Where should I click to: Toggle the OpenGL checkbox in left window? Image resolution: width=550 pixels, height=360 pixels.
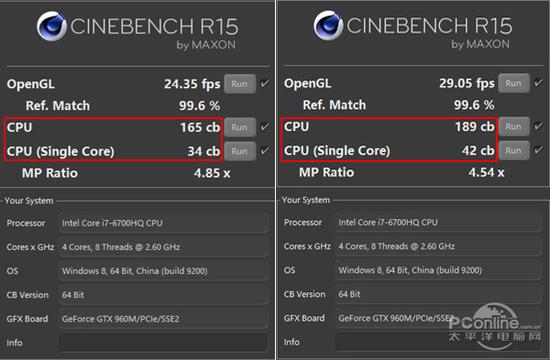click(265, 84)
